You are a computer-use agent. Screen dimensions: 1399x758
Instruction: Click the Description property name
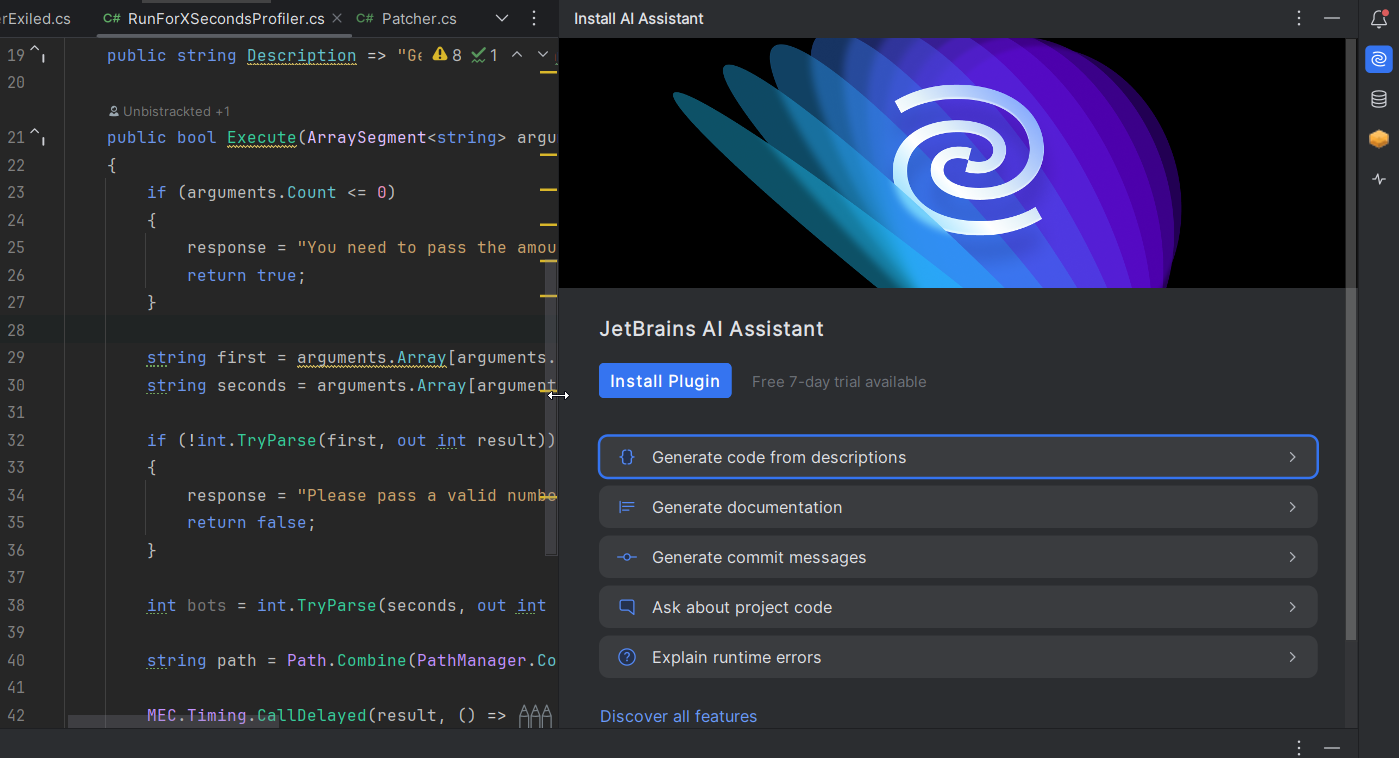(301, 55)
